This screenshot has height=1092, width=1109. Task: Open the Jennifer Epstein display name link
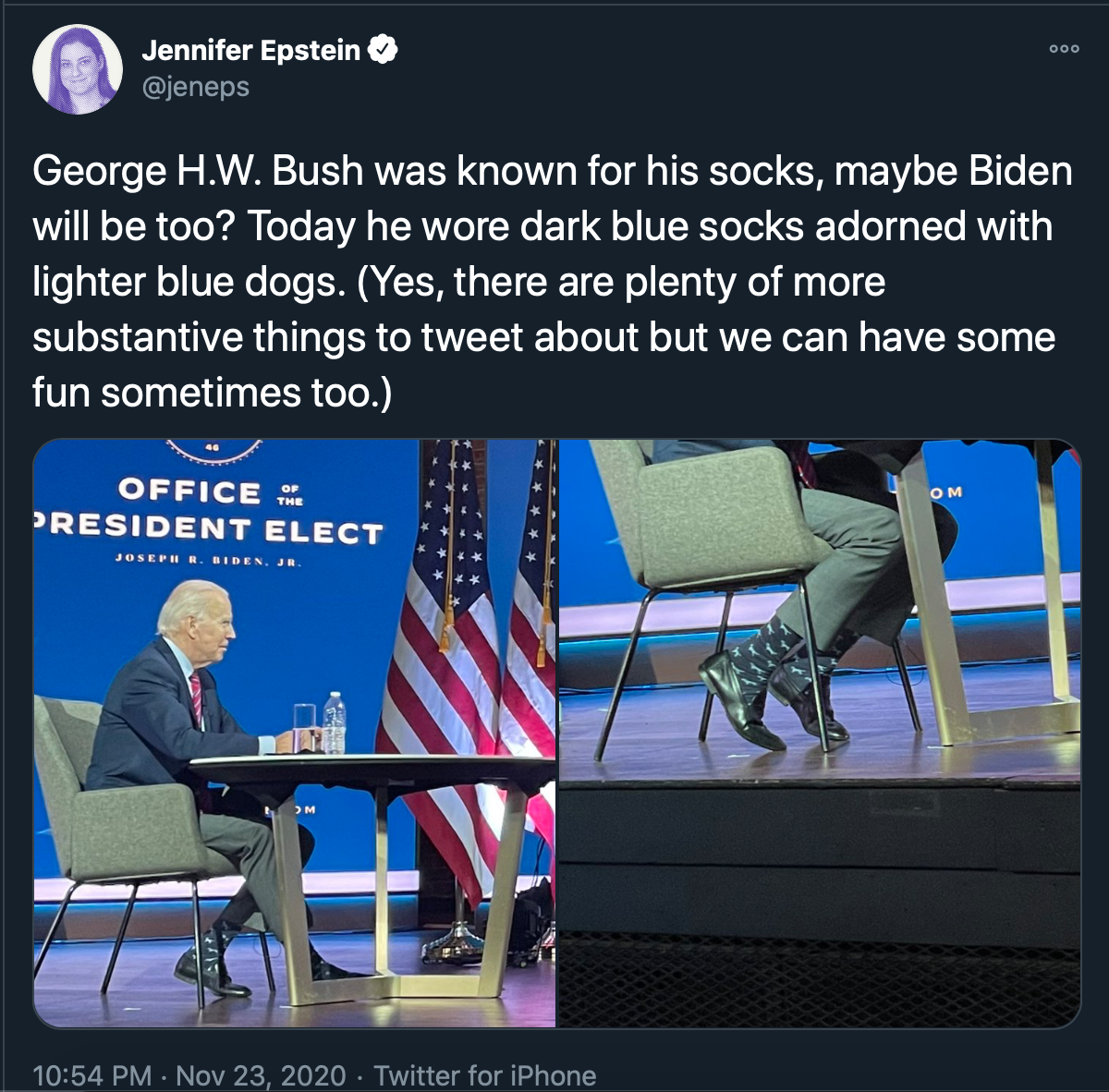[250, 50]
